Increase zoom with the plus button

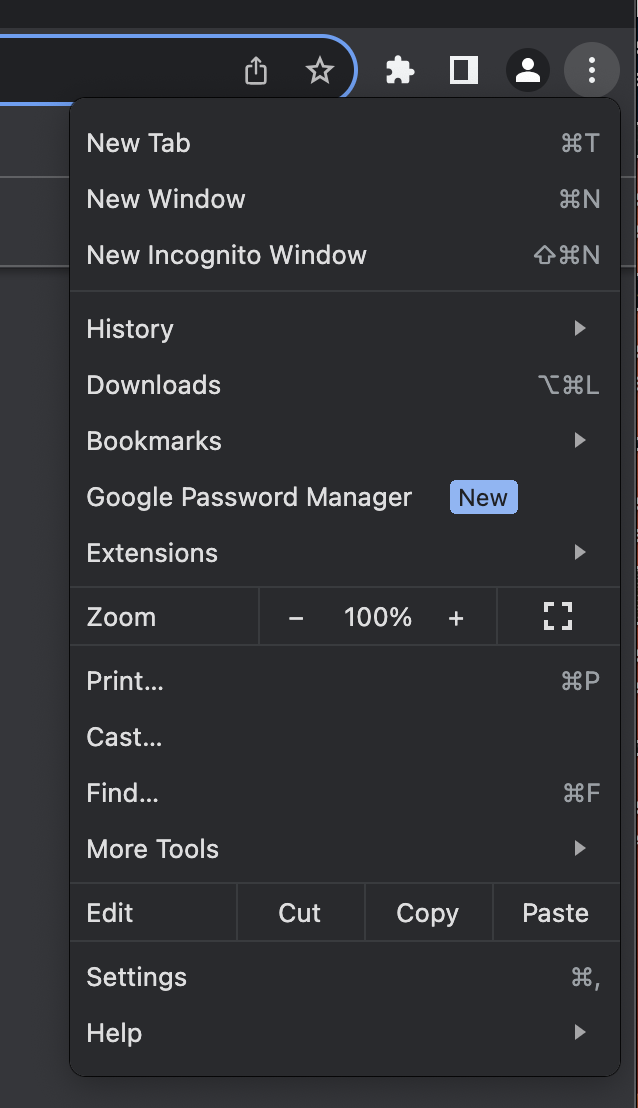pyautogui.click(x=456, y=618)
